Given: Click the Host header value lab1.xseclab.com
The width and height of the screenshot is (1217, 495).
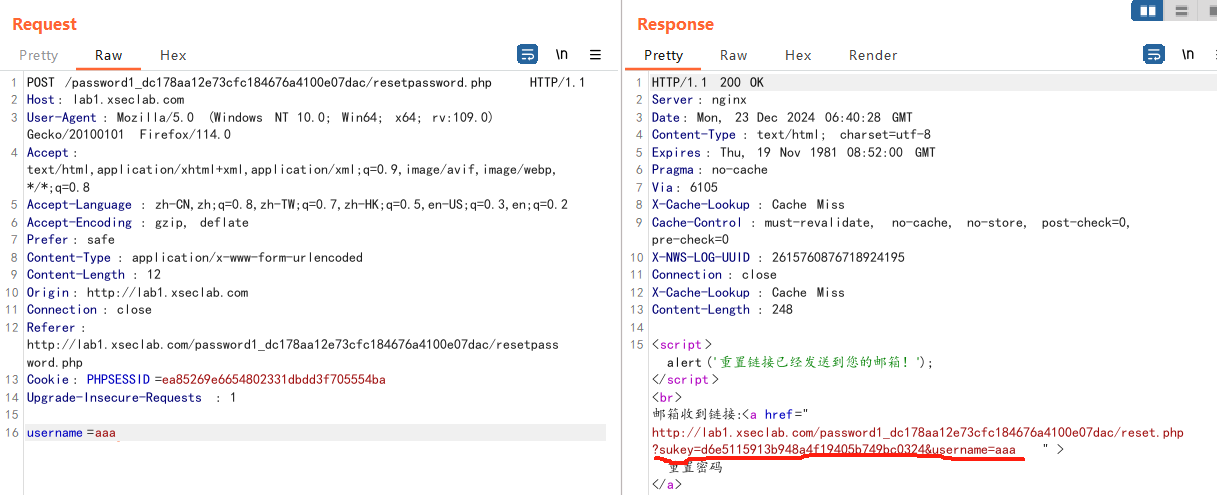Looking at the screenshot, I should pyautogui.click(x=127, y=100).
